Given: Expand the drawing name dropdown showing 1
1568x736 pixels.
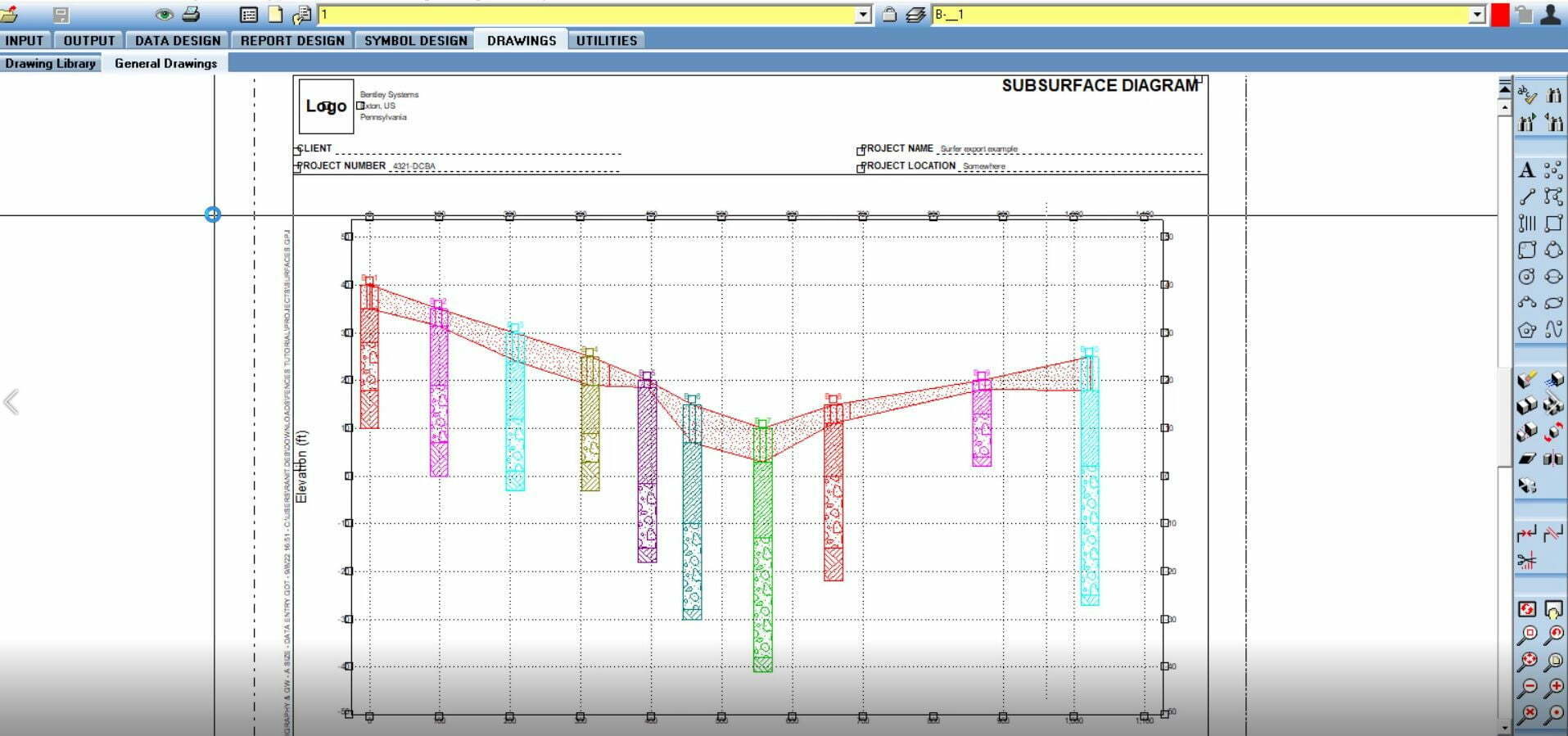Looking at the screenshot, I should click(863, 15).
